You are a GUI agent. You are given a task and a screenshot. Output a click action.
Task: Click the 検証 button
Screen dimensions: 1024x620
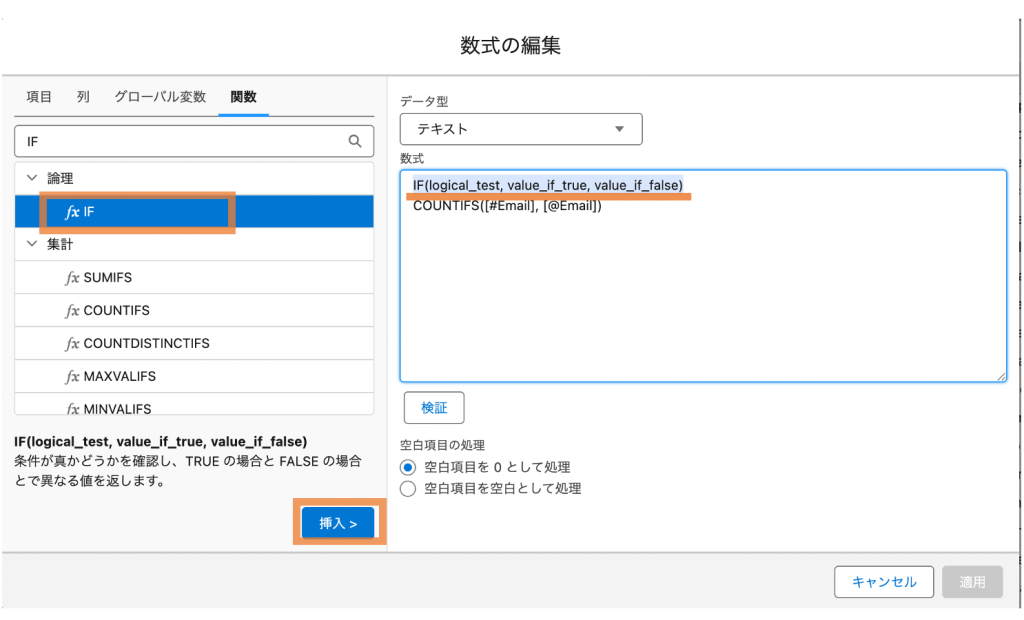coord(434,408)
